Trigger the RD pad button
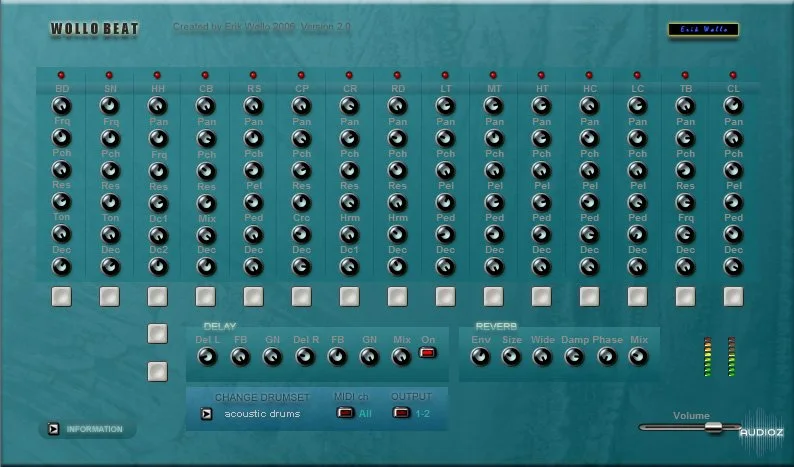The height and width of the screenshot is (467, 794). coord(398,297)
